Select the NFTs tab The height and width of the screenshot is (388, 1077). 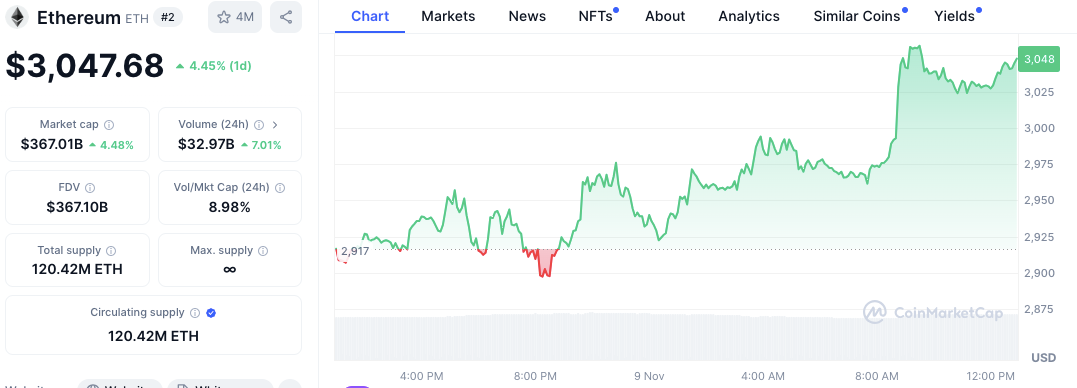[596, 16]
